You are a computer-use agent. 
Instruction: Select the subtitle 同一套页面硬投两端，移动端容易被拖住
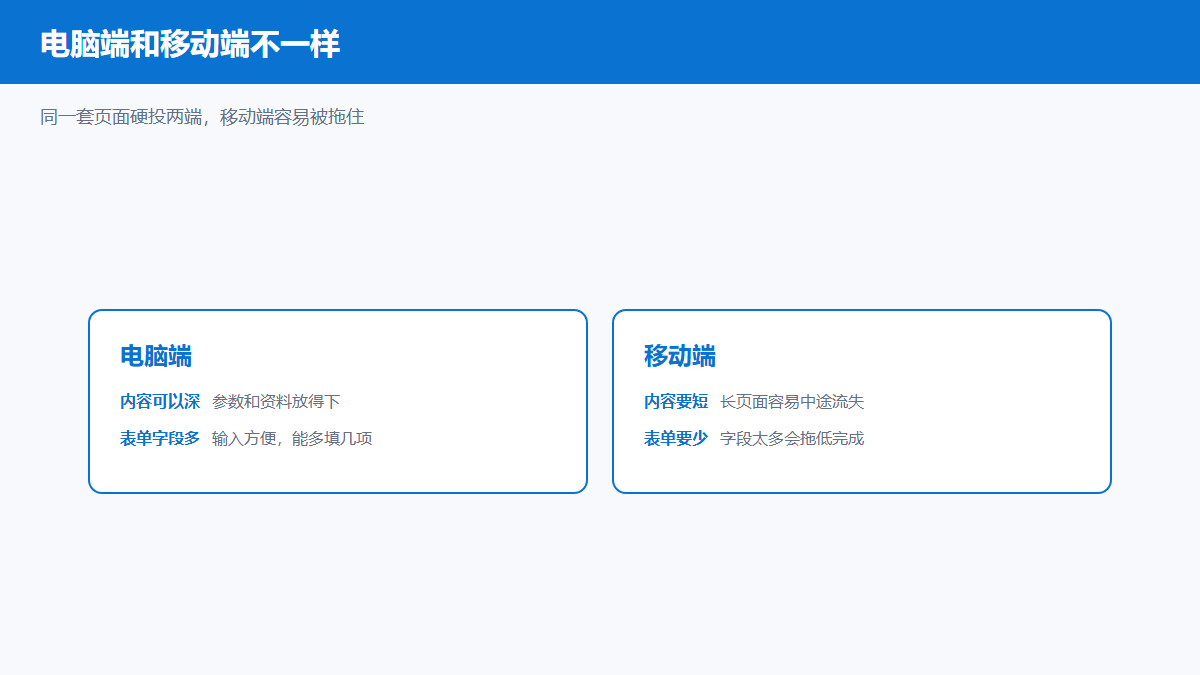[202, 117]
